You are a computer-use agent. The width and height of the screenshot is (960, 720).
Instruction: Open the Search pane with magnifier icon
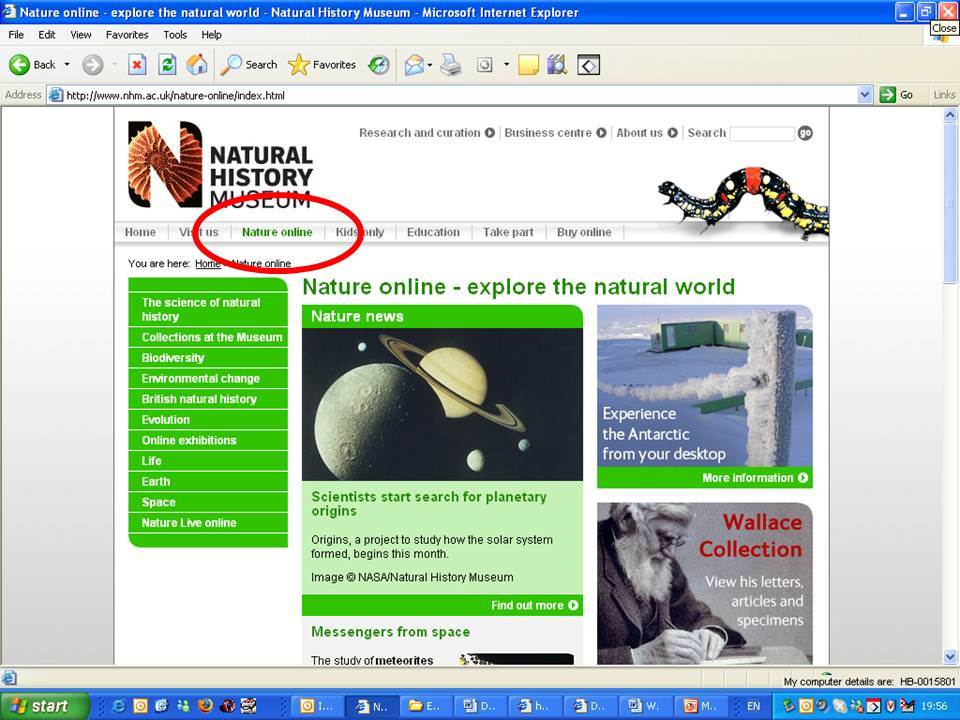(x=249, y=64)
